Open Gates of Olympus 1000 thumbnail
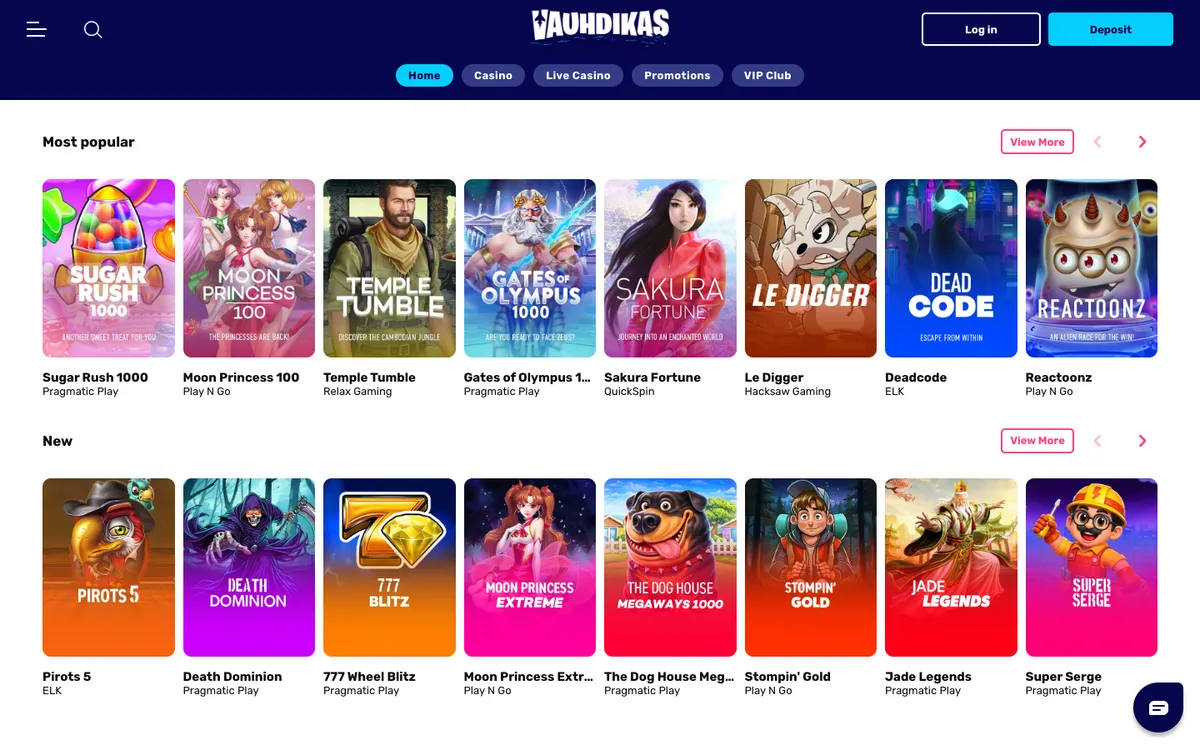This screenshot has width=1200, height=750. tap(530, 268)
